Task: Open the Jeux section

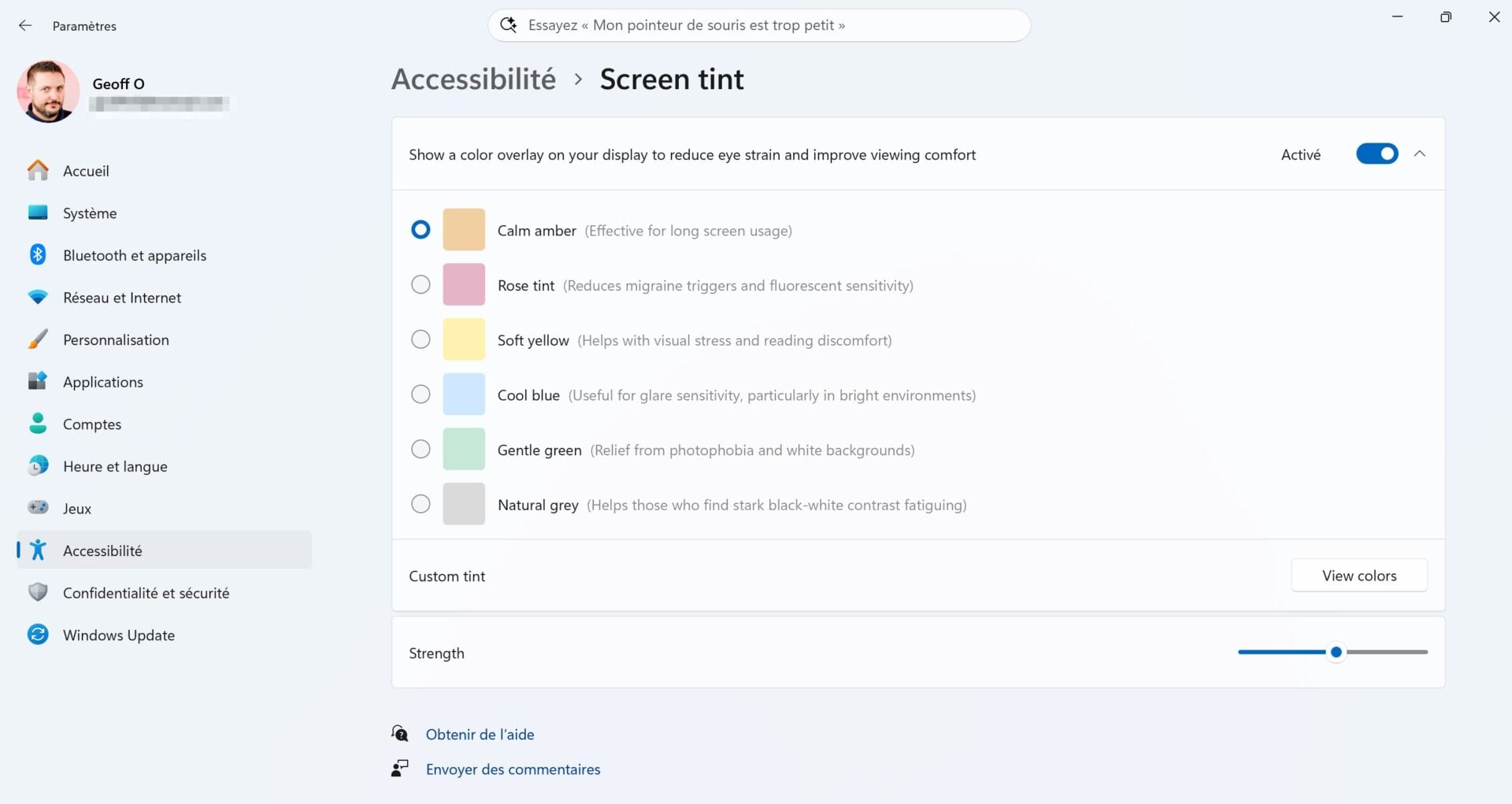Action: coord(77,508)
